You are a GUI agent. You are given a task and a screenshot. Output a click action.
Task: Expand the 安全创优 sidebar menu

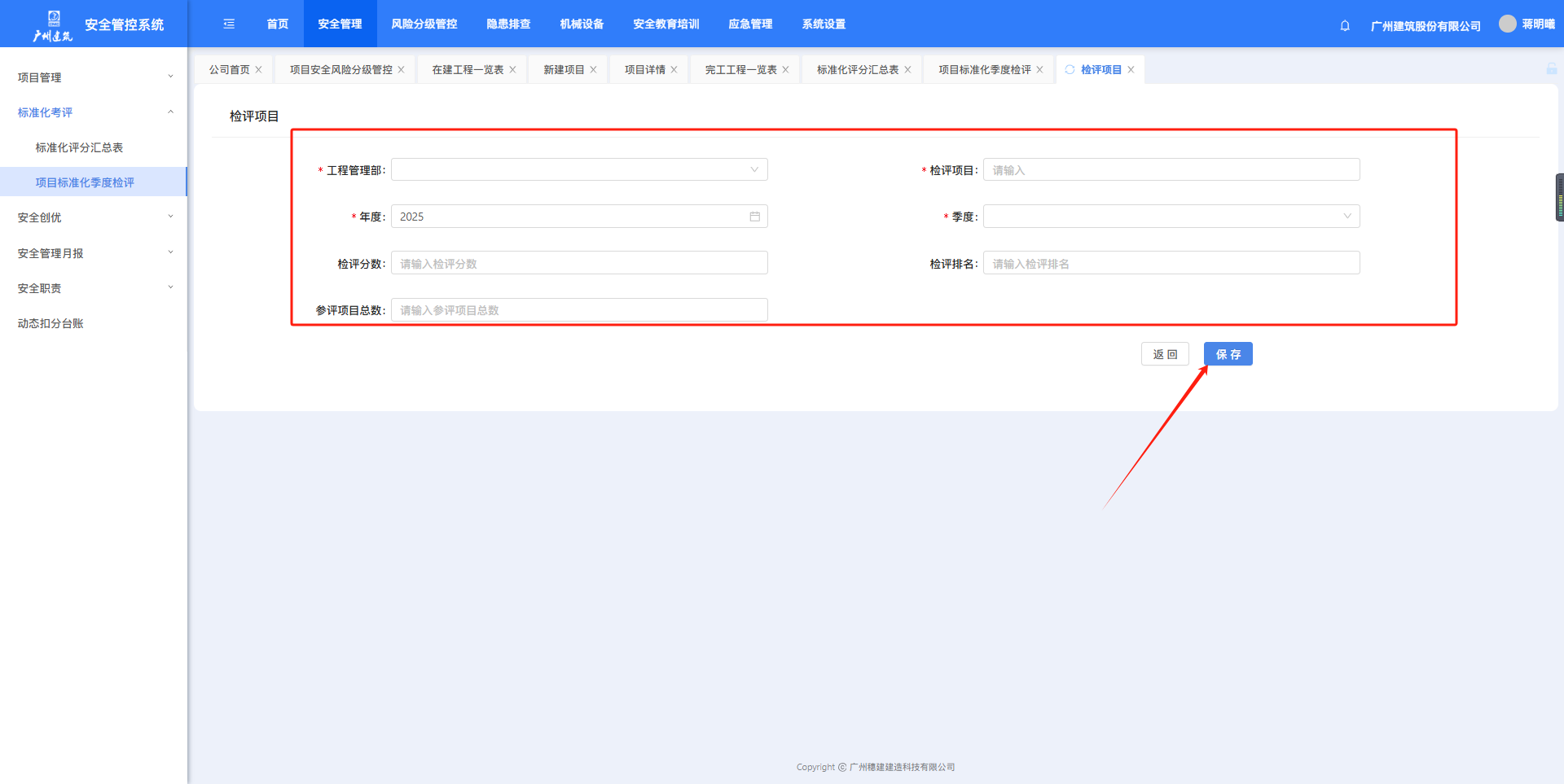tap(94, 217)
